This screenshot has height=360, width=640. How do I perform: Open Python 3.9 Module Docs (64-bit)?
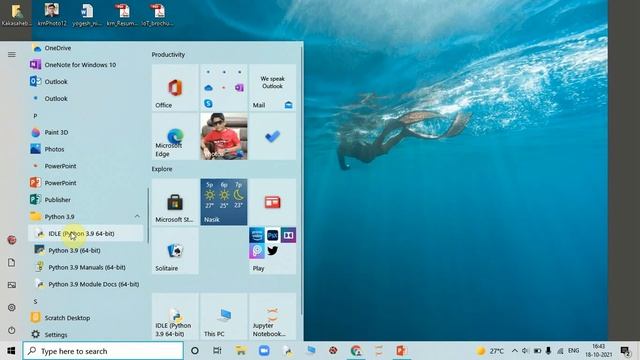tap(86, 284)
